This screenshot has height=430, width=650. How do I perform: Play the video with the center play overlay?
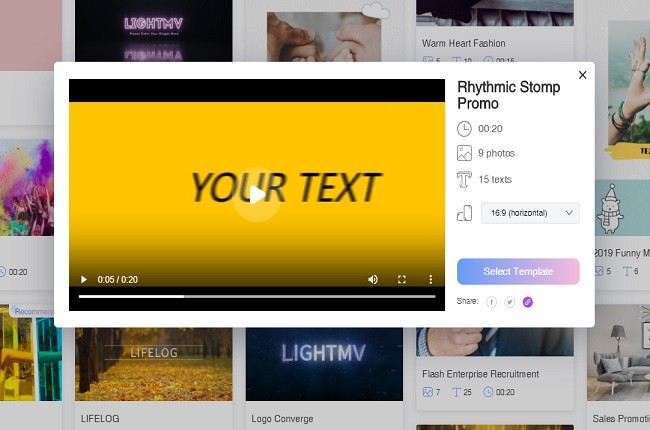click(x=257, y=194)
